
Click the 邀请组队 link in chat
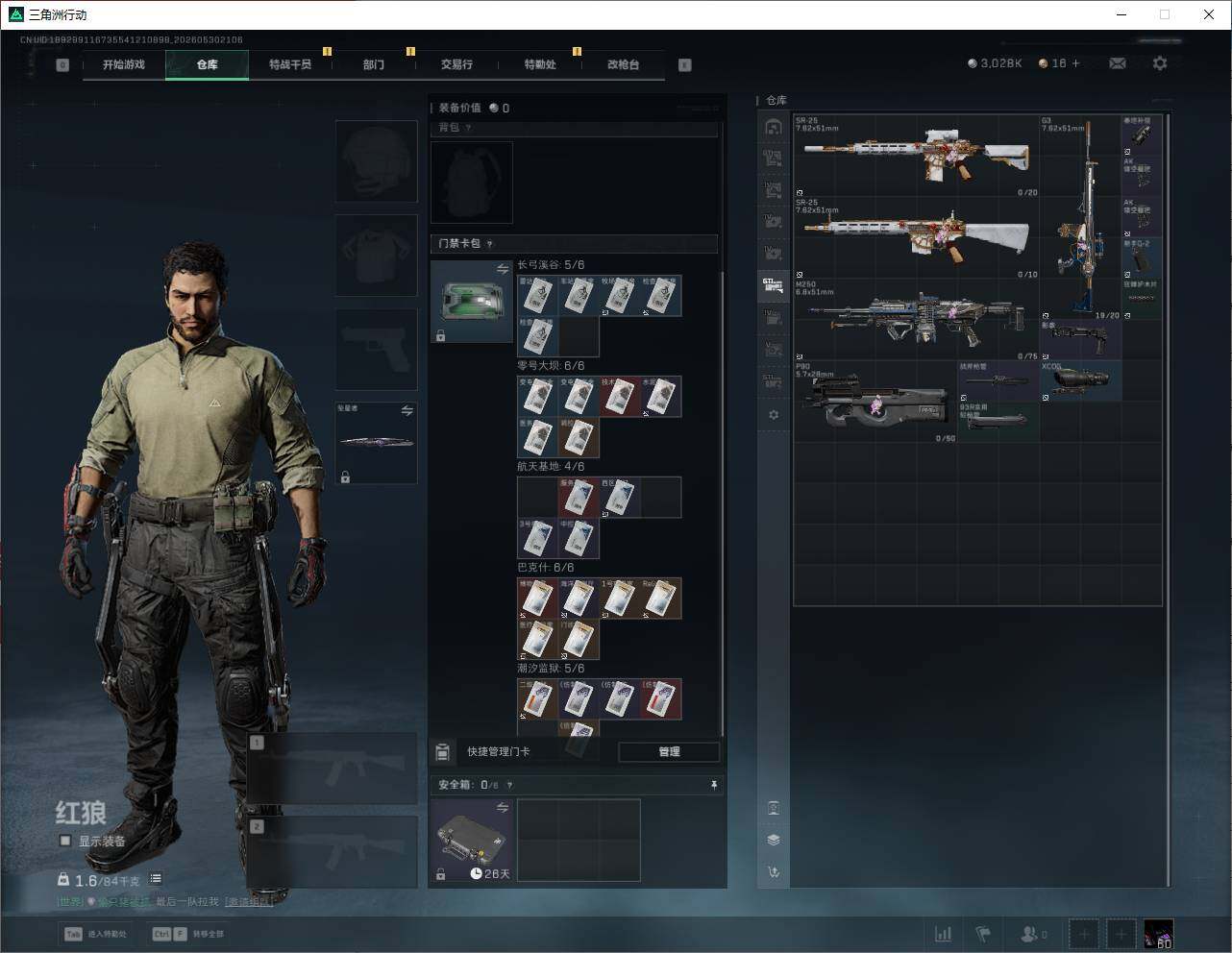click(249, 901)
